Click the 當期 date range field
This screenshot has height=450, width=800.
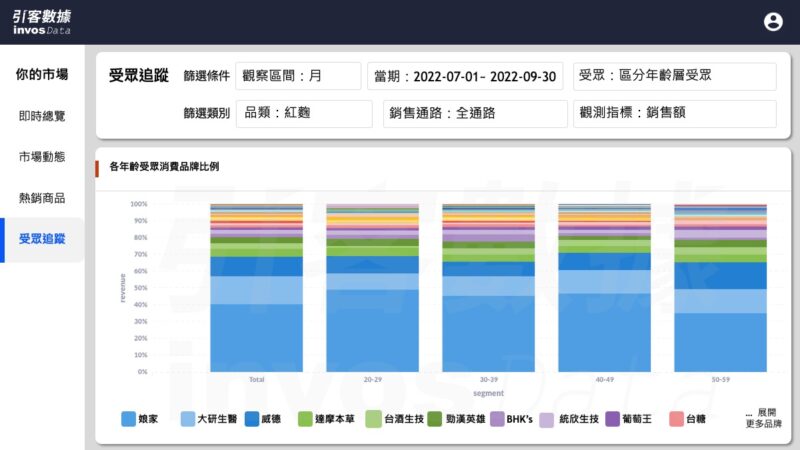click(x=465, y=76)
